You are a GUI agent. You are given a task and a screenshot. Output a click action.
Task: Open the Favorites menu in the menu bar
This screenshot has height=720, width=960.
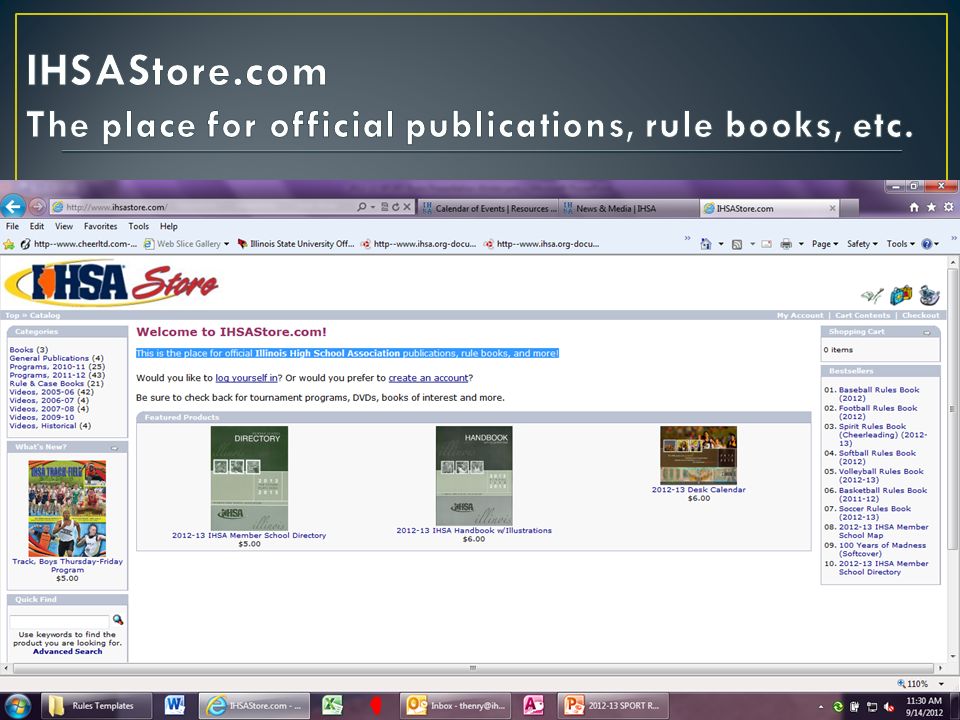tap(100, 226)
